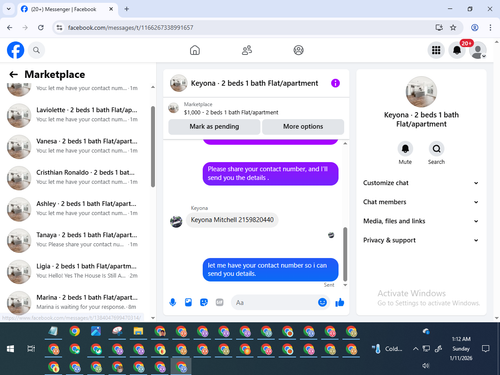The width and height of the screenshot is (500, 375).
Task: Open the Chrome profile icon
Action: click(x=475, y=28)
